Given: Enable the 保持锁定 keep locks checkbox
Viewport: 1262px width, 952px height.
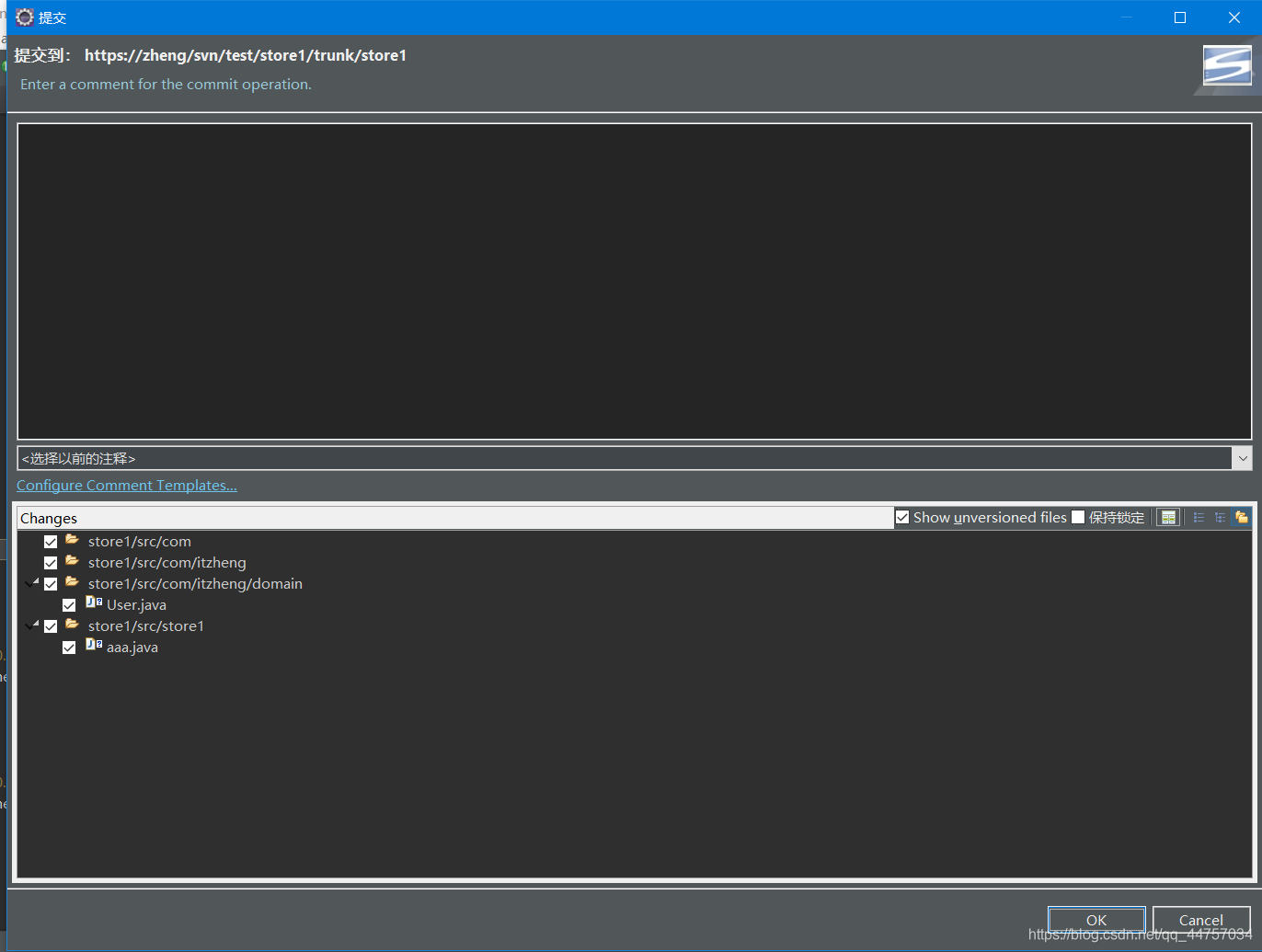Looking at the screenshot, I should click(x=1078, y=518).
